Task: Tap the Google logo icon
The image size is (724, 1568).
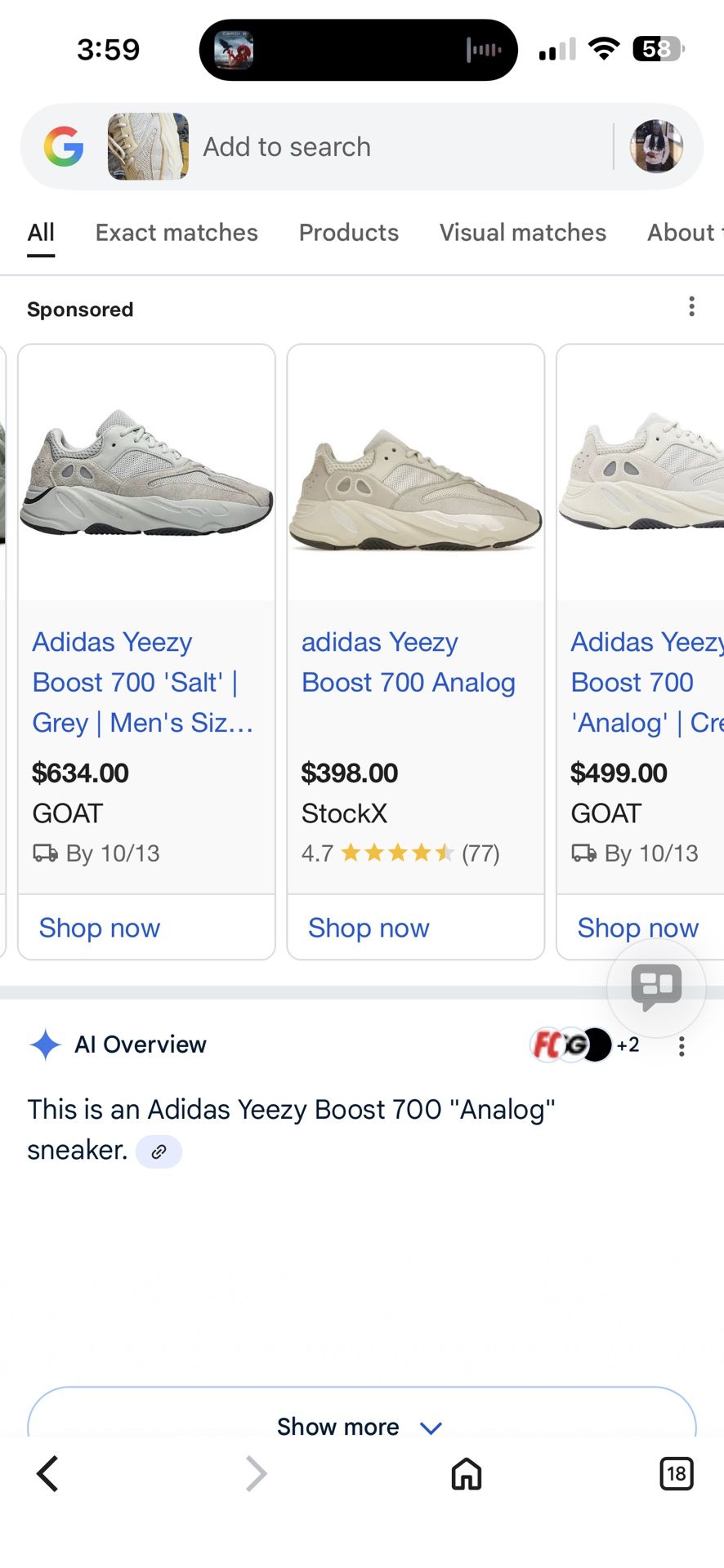Action: point(64,147)
